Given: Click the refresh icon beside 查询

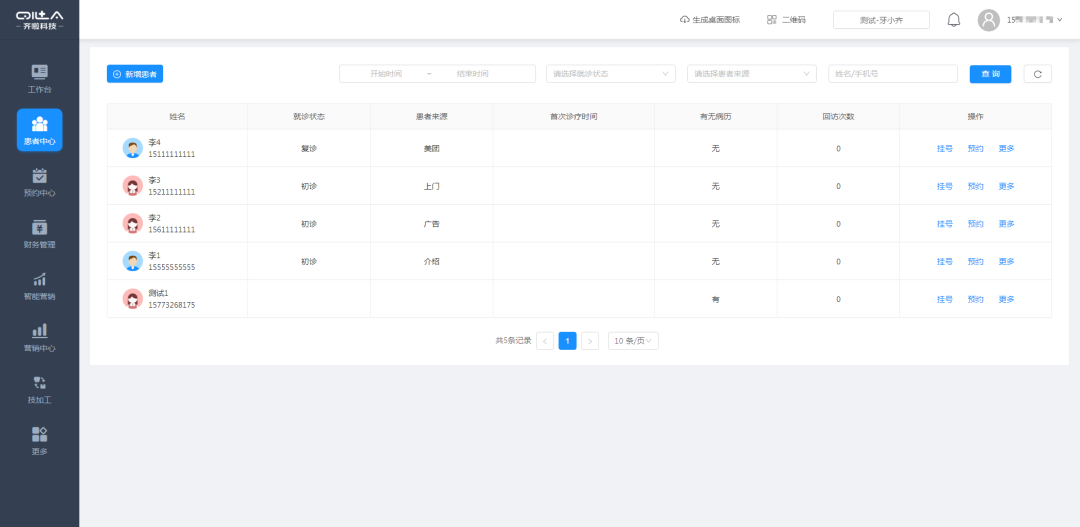Looking at the screenshot, I should point(1037,74).
